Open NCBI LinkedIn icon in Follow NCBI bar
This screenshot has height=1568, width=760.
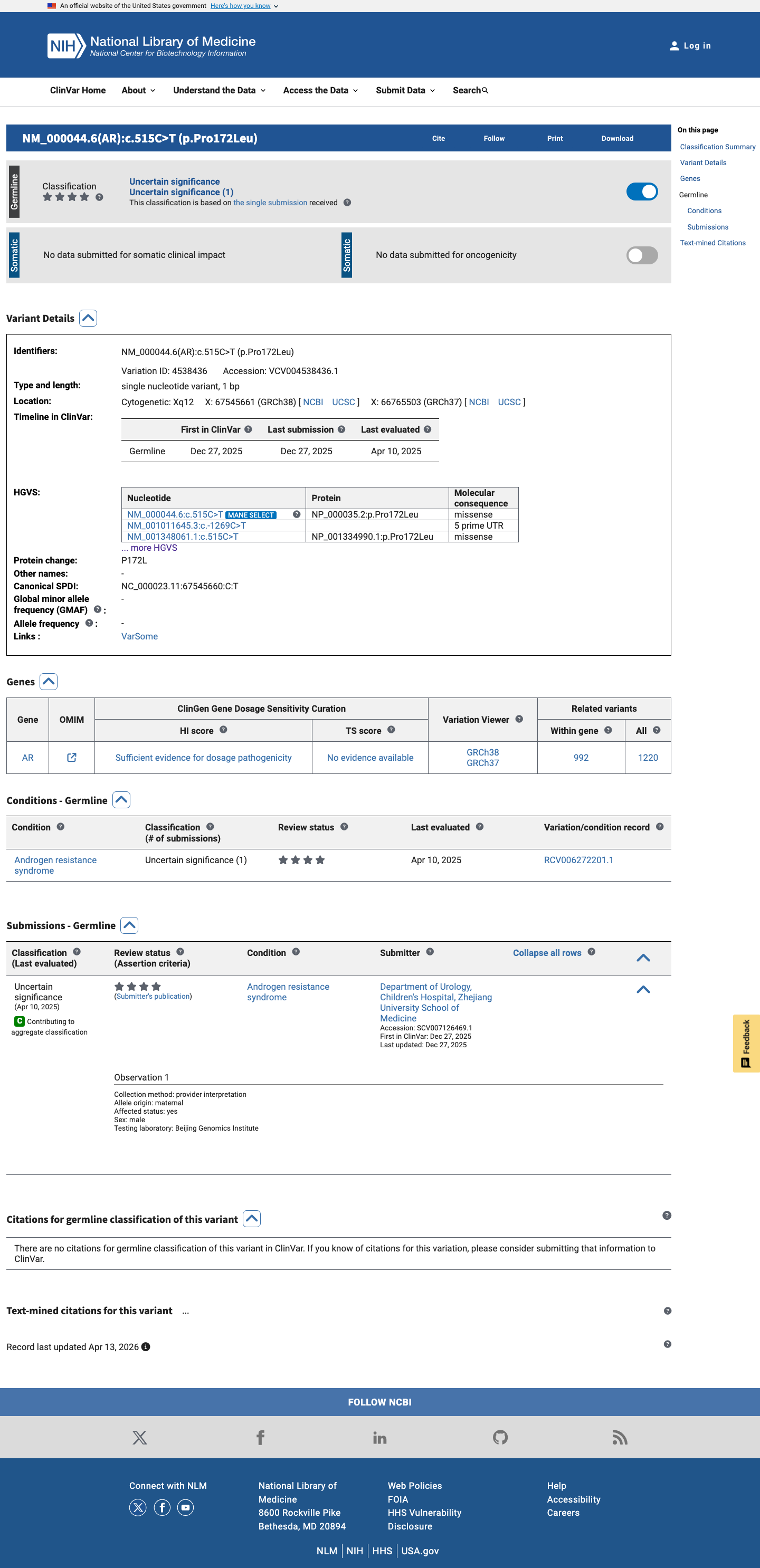point(380,1437)
